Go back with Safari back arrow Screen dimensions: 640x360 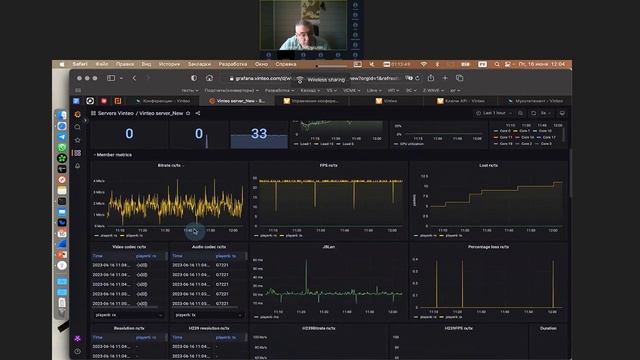pyautogui.click(x=134, y=78)
